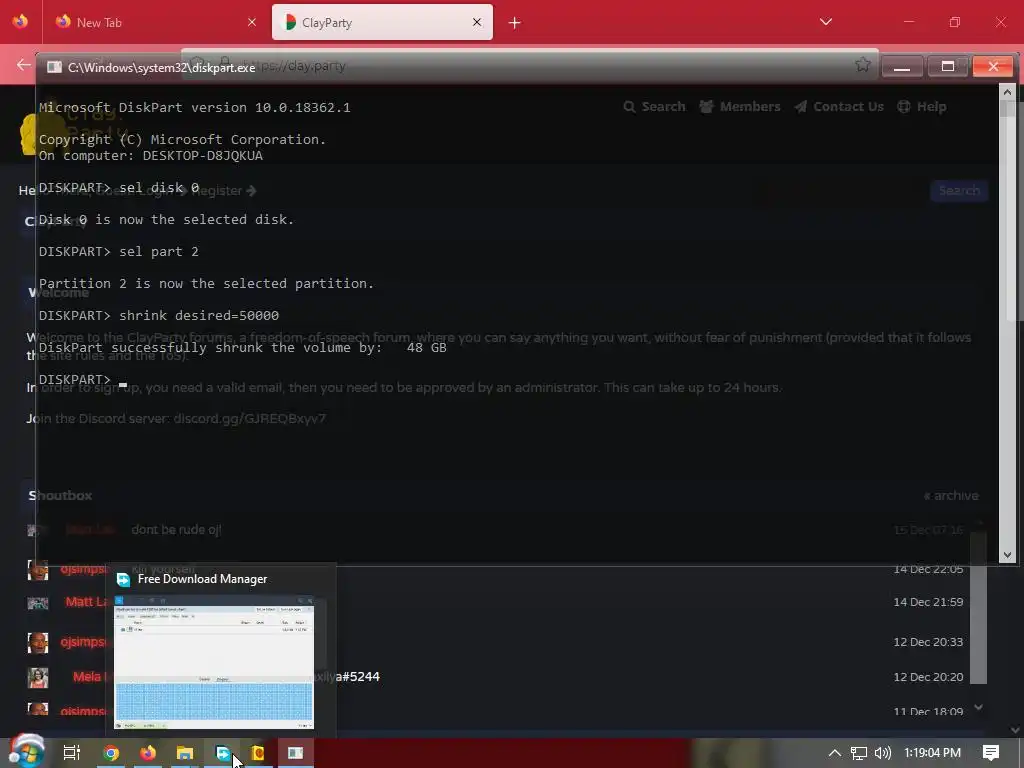Open network status tray icon
The image size is (1024, 768).
[x=859, y=753]
